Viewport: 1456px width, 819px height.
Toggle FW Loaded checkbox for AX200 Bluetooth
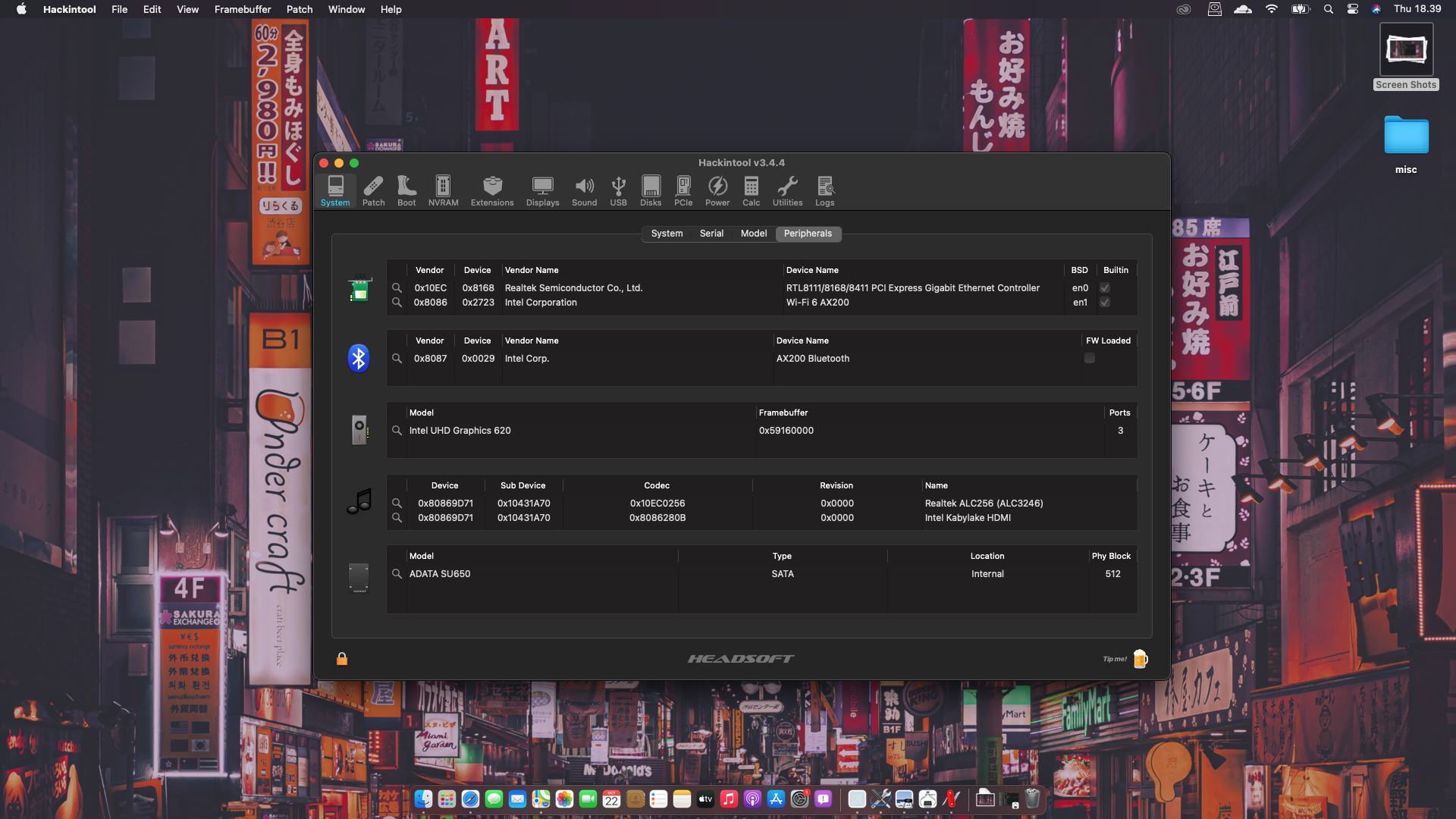pos(1090,359)
